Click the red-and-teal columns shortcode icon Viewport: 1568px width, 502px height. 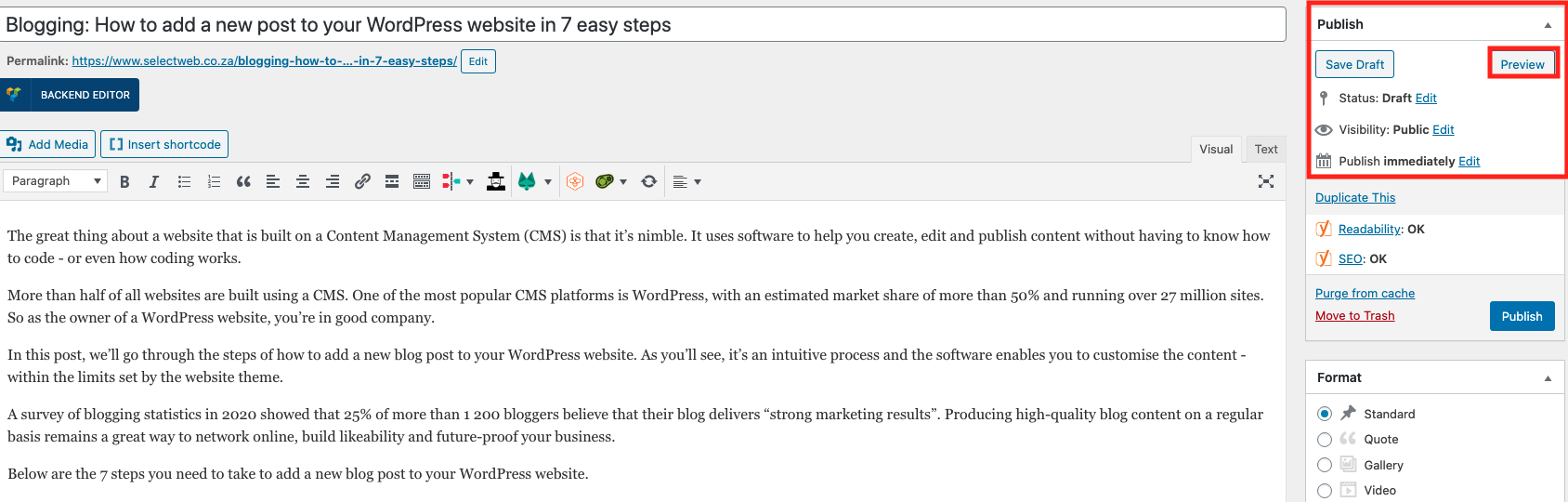(451, 181)
